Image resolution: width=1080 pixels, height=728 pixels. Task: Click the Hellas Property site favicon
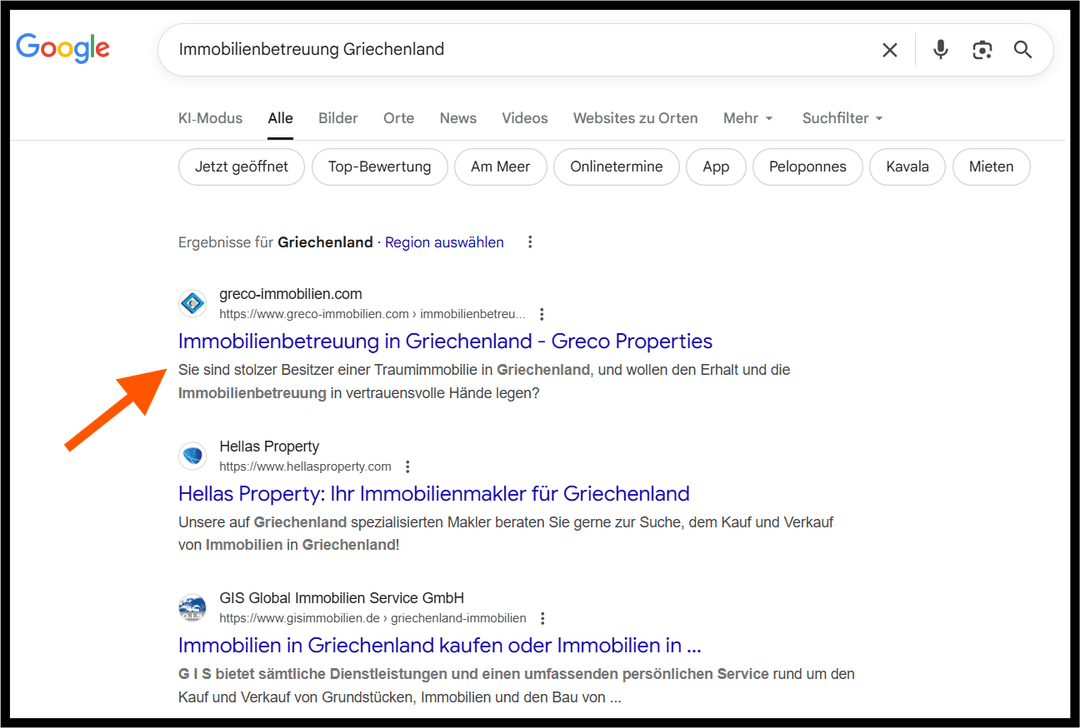[x=192, y=455]
